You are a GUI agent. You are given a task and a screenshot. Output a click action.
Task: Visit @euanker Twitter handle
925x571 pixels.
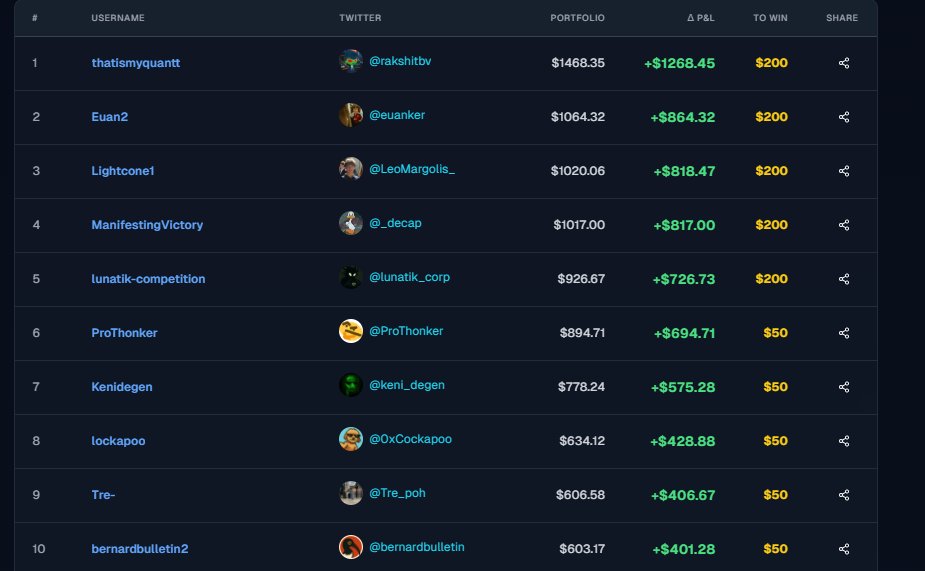(x=397, y=115)
